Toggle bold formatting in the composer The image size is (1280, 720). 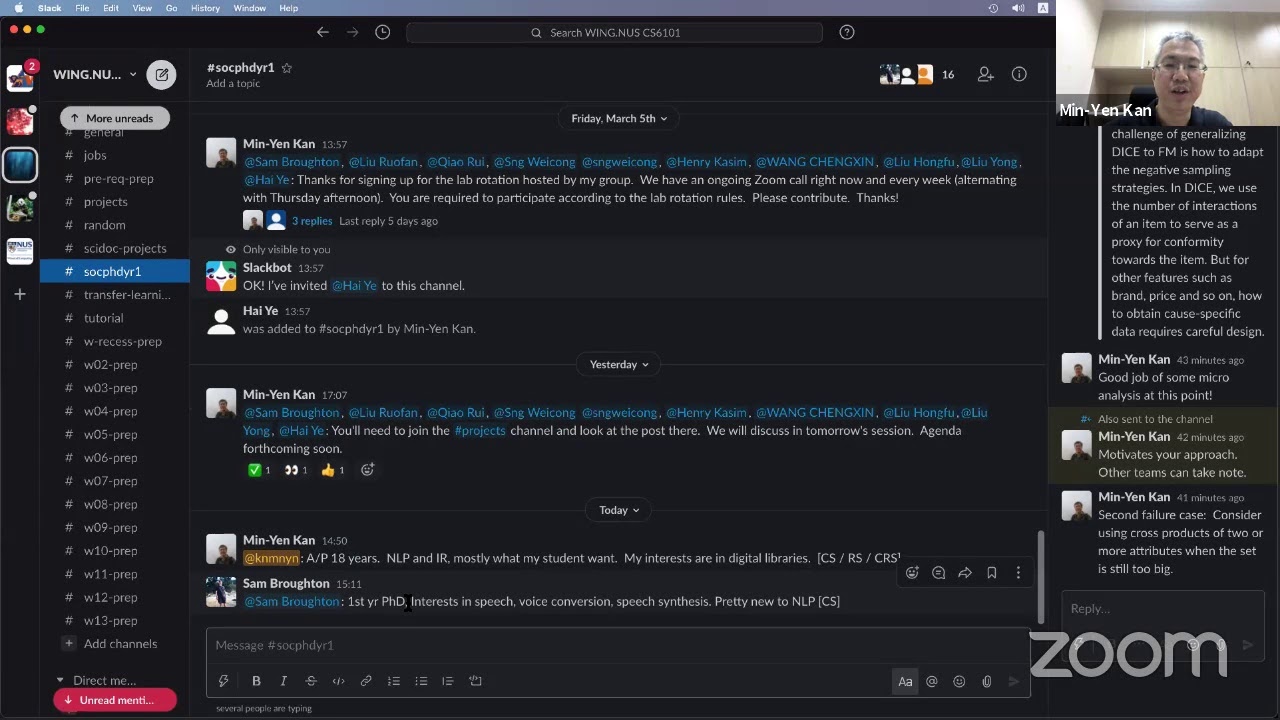tap(256, 681)
